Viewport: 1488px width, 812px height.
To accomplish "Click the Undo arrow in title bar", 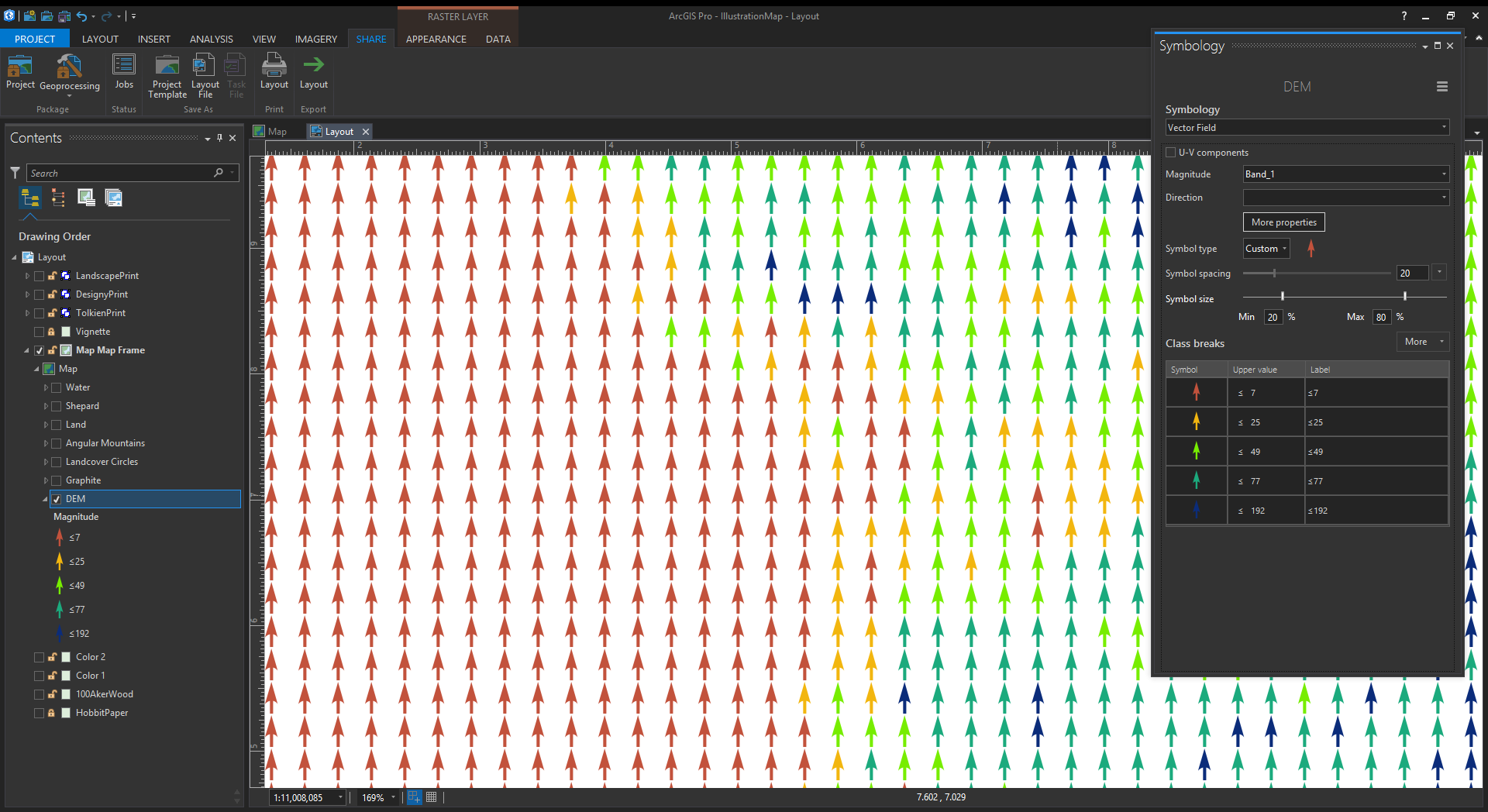I will (81, 15).
